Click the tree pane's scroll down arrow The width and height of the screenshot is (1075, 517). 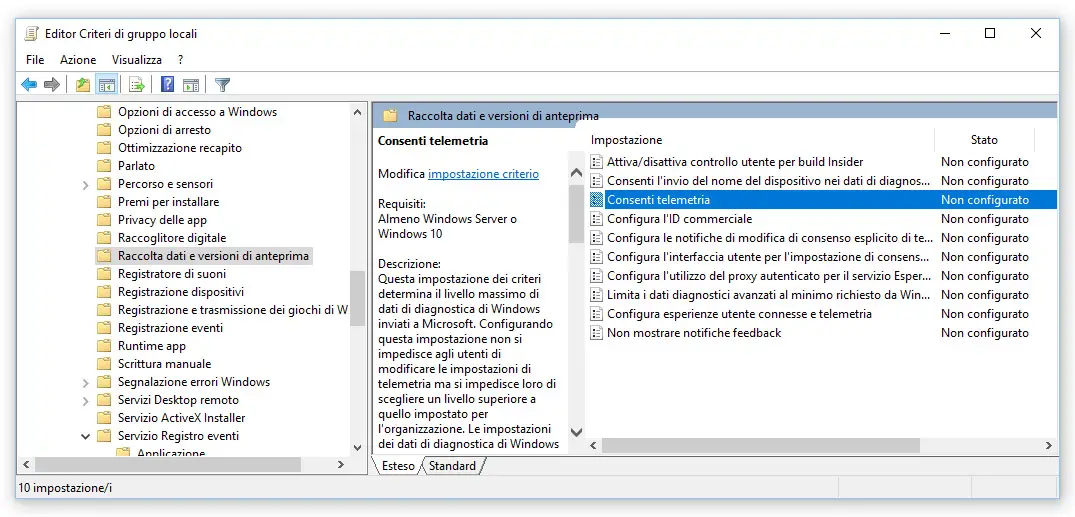coord(358,447)
